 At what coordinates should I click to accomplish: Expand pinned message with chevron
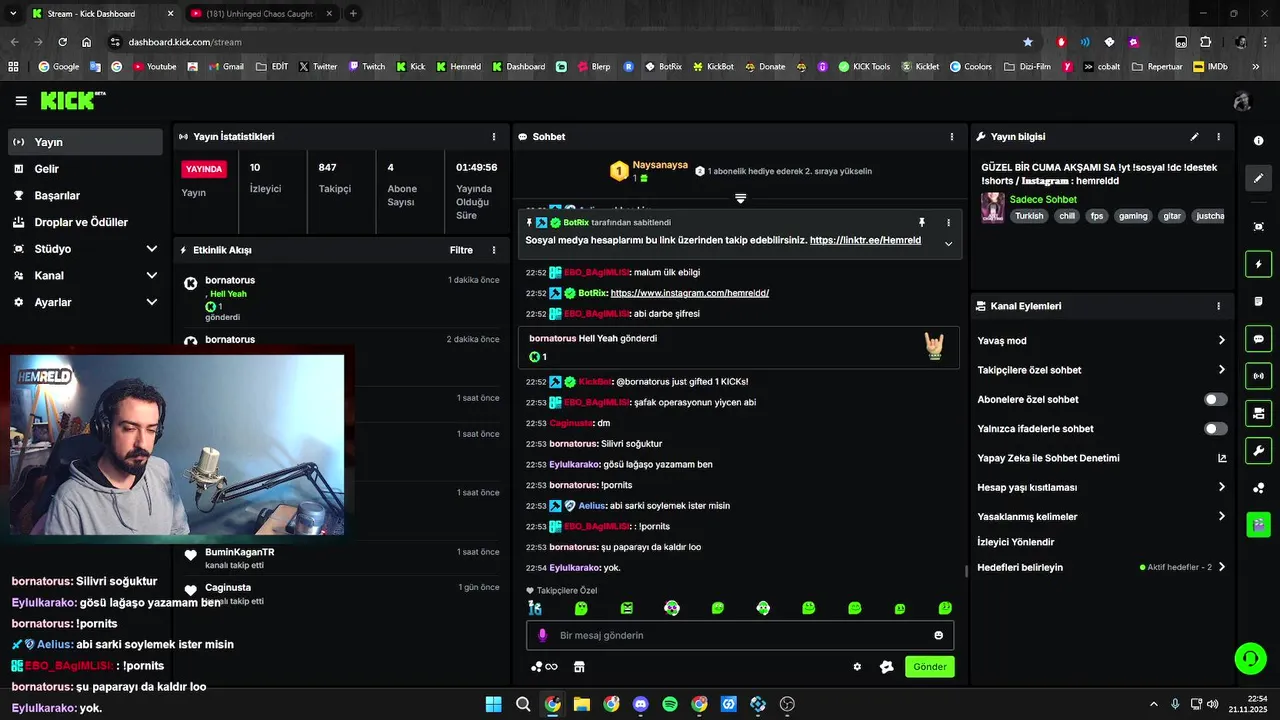[x=948, y=244]
